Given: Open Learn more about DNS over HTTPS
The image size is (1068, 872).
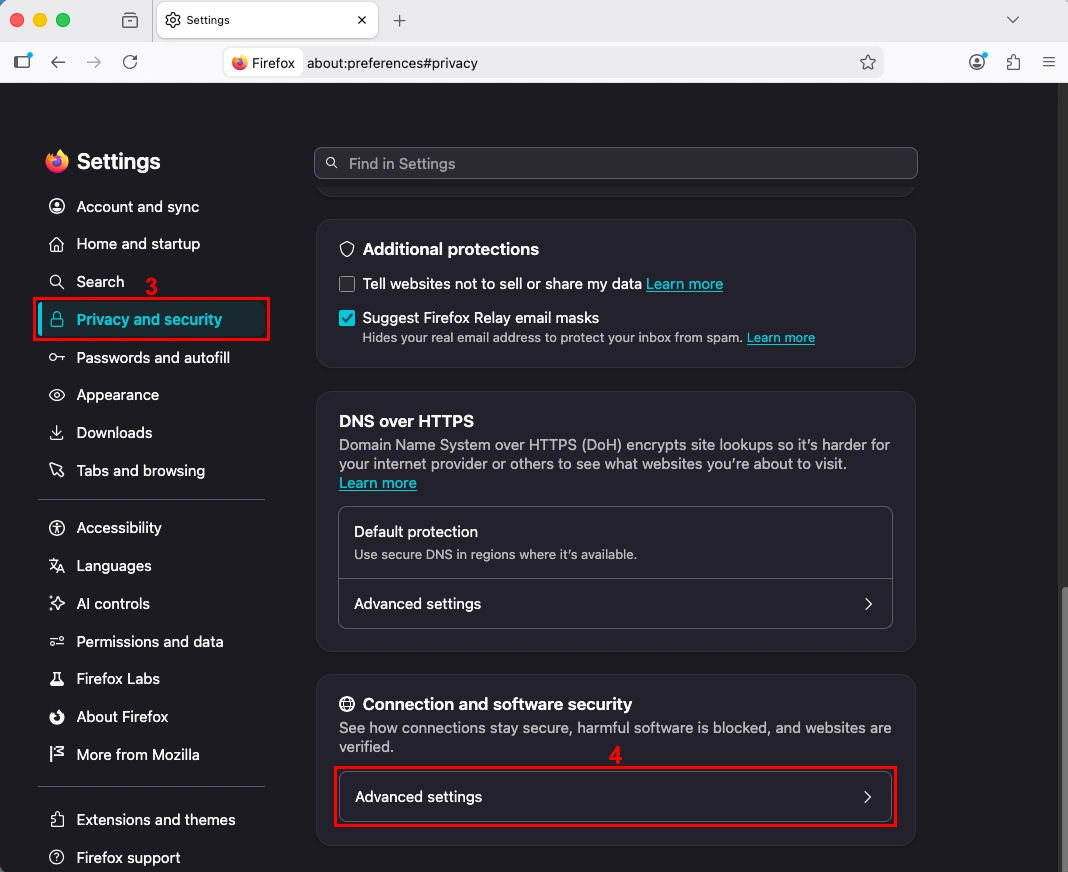Looking at the screenshot, I should (x=378, y=483).
